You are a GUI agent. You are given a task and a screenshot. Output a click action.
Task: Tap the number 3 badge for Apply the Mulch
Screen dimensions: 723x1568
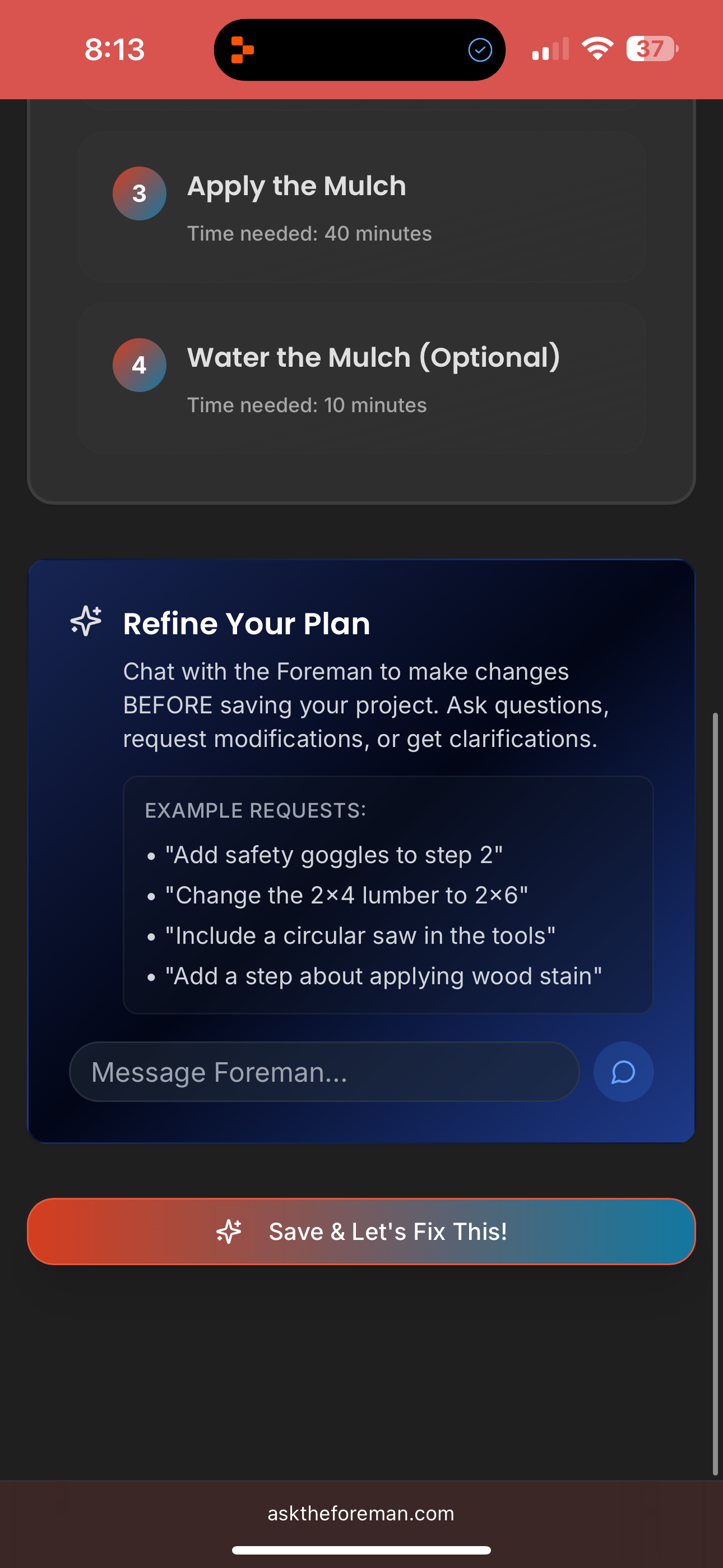(x=139, y=193)
